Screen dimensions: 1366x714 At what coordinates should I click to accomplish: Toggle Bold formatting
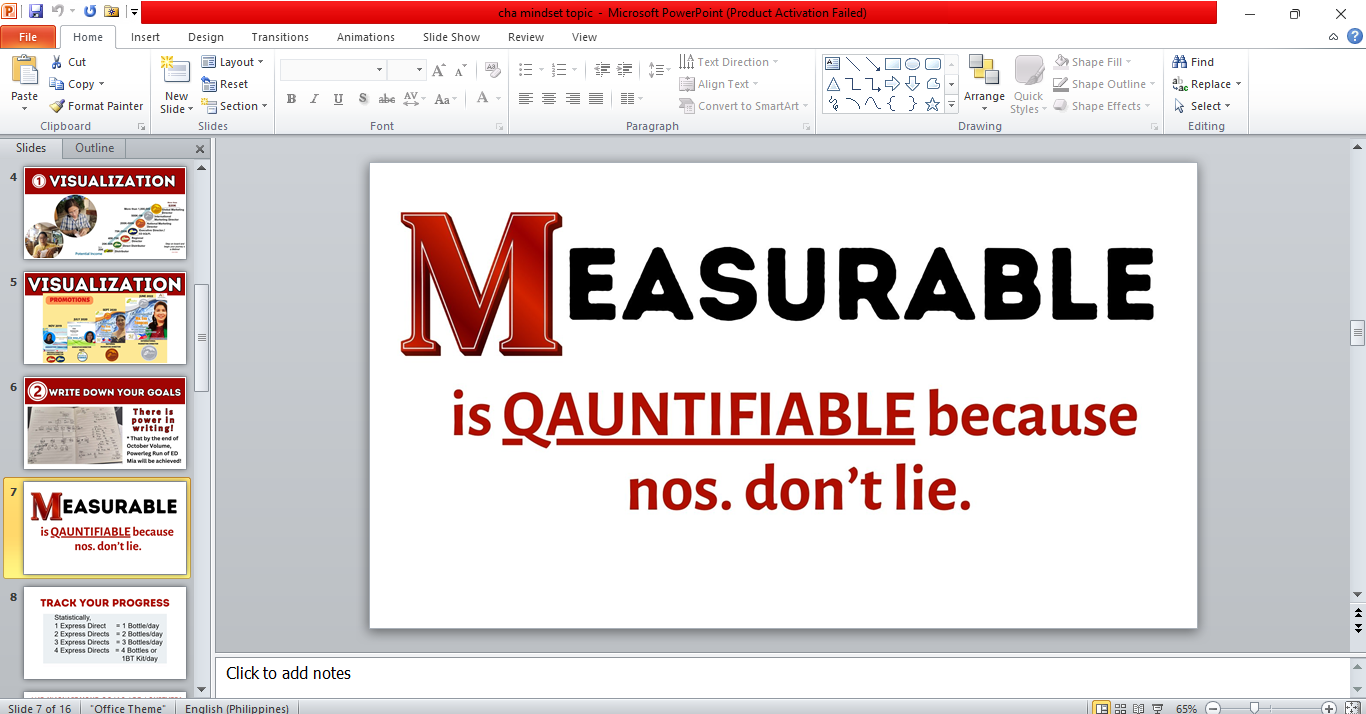click(291, 98)
